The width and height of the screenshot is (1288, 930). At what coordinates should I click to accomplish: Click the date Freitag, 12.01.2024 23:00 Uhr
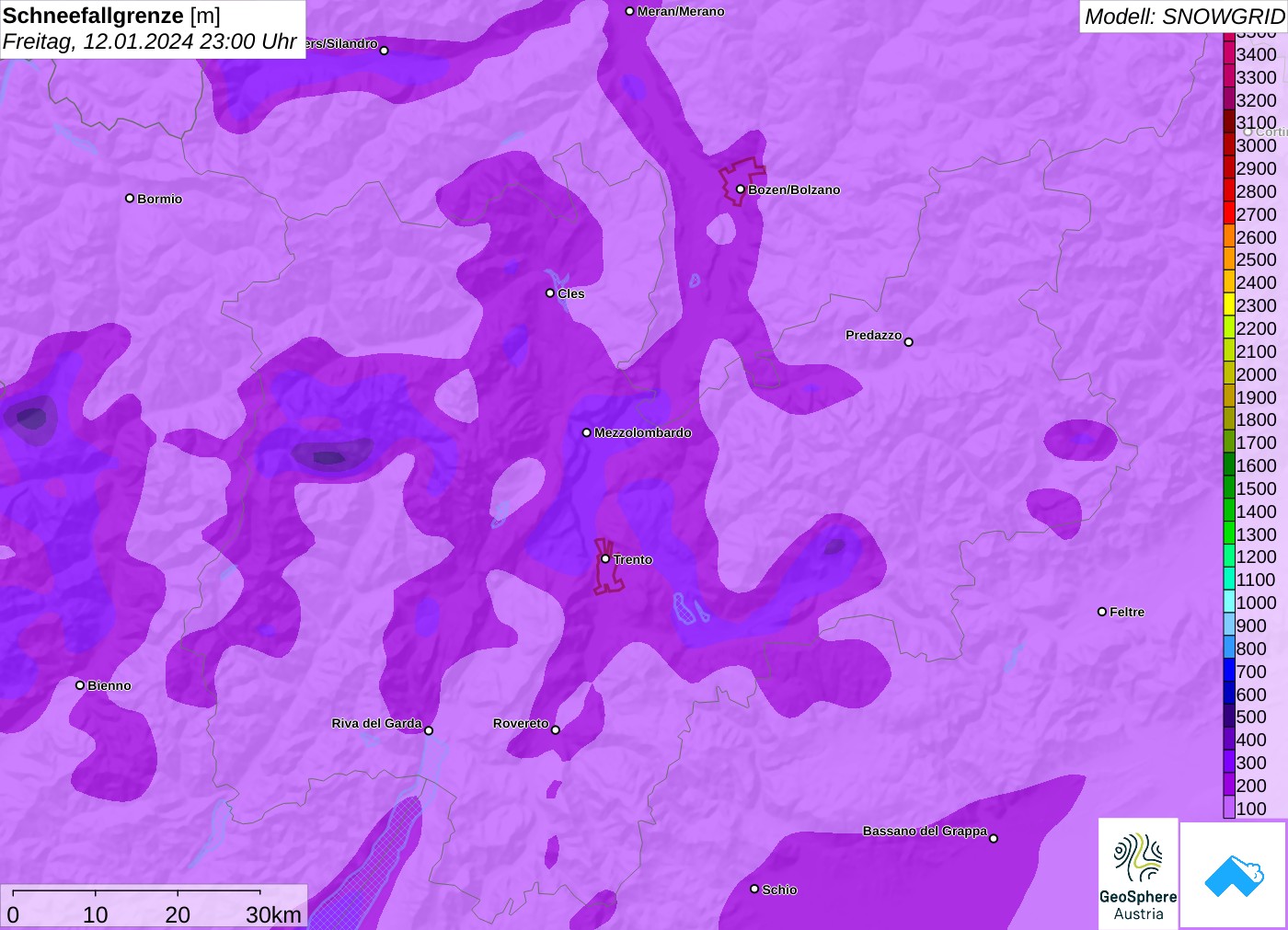click(150, 41)
